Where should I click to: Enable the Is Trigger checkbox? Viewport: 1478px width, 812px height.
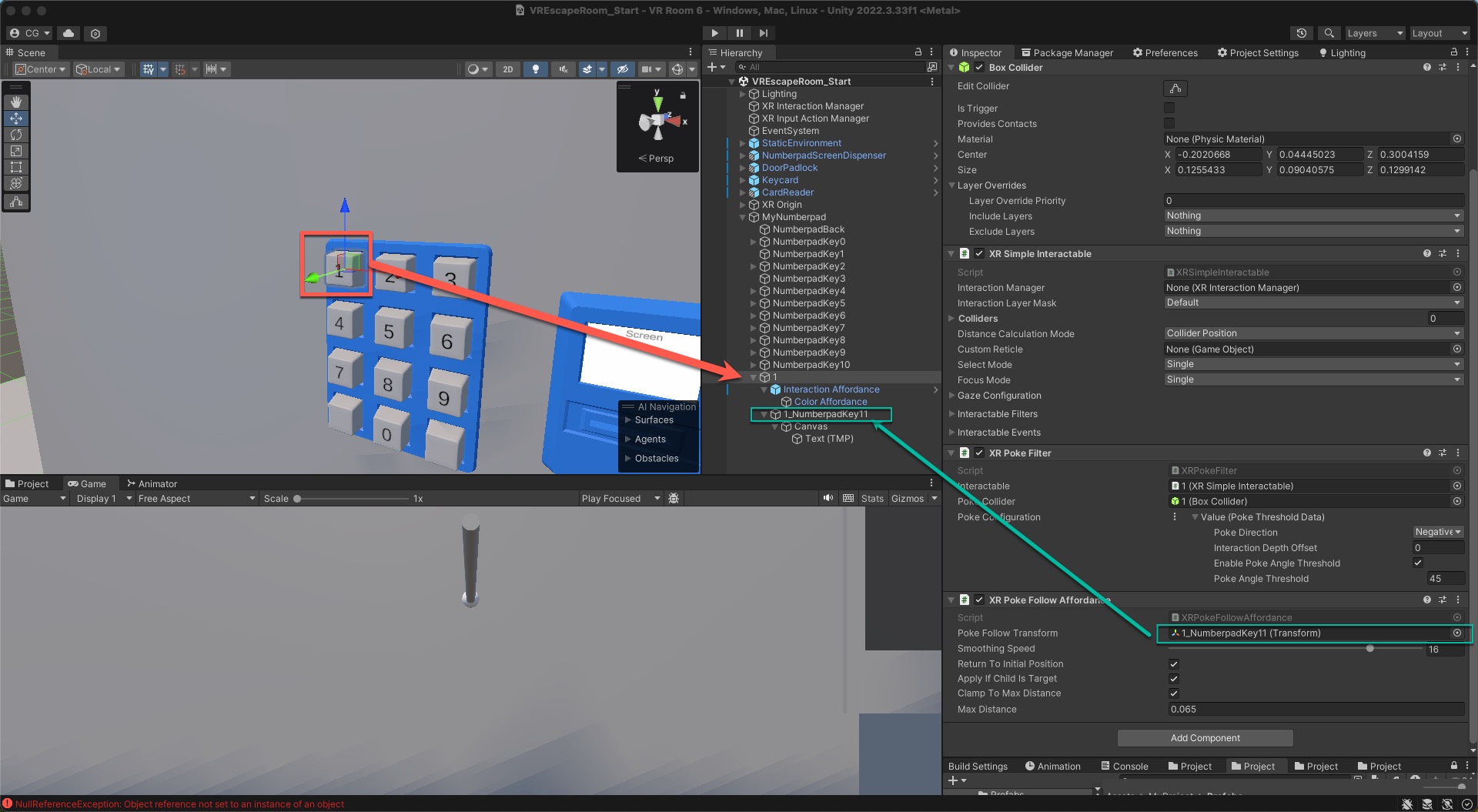1169,108
